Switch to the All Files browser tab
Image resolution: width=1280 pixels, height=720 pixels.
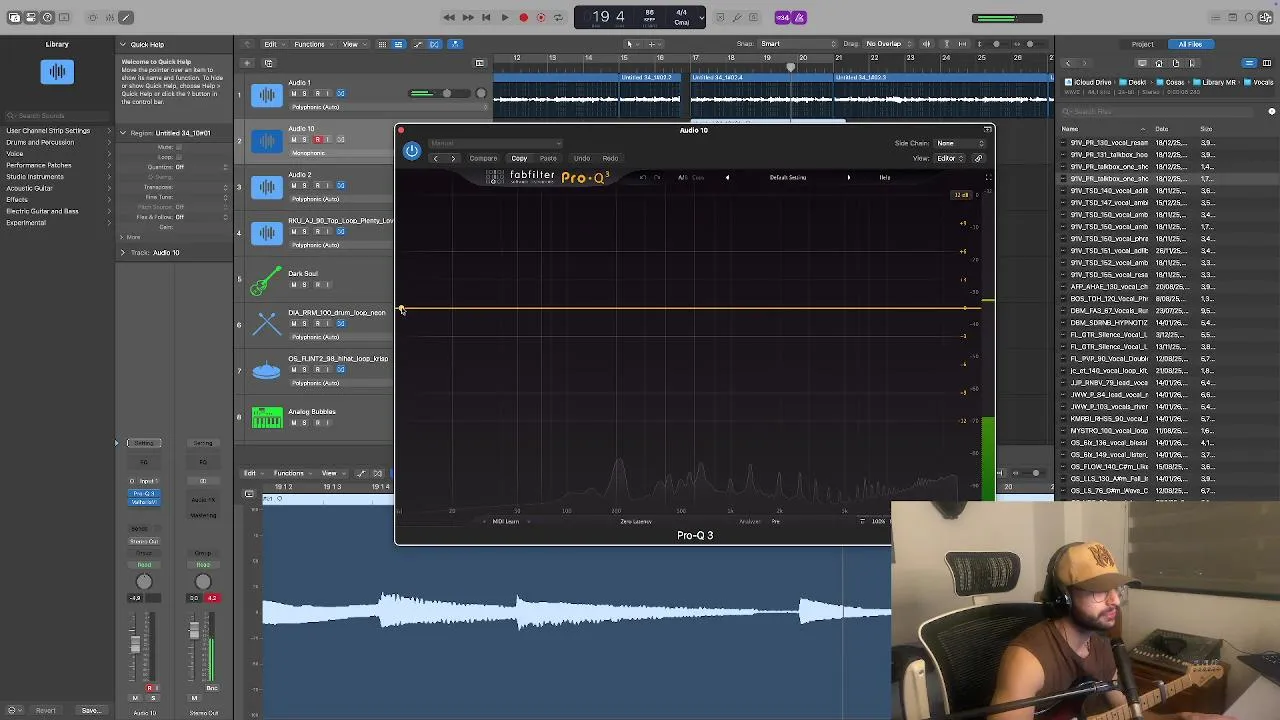1190,44
